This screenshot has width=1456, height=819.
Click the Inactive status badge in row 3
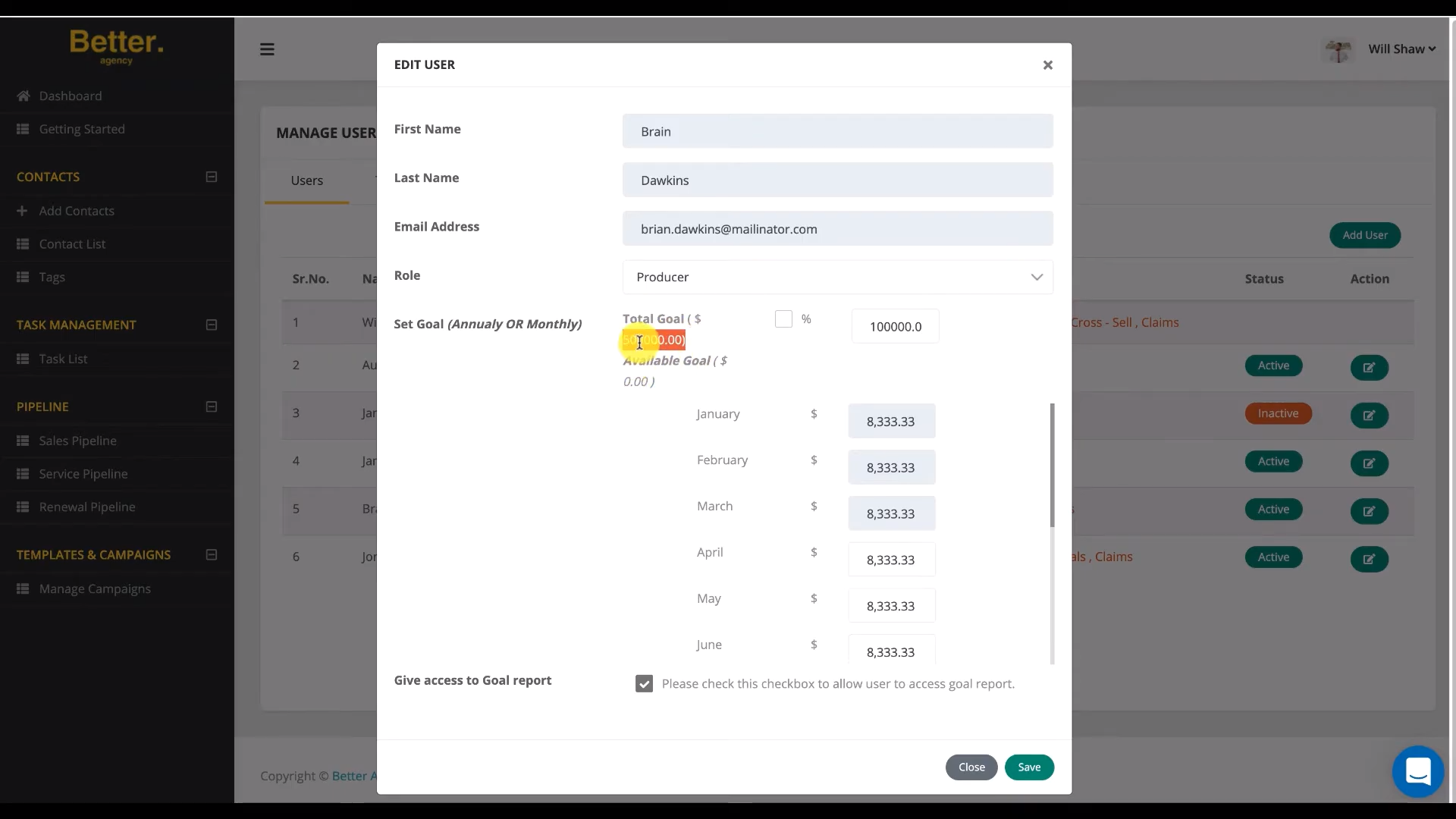[1278, 413]
